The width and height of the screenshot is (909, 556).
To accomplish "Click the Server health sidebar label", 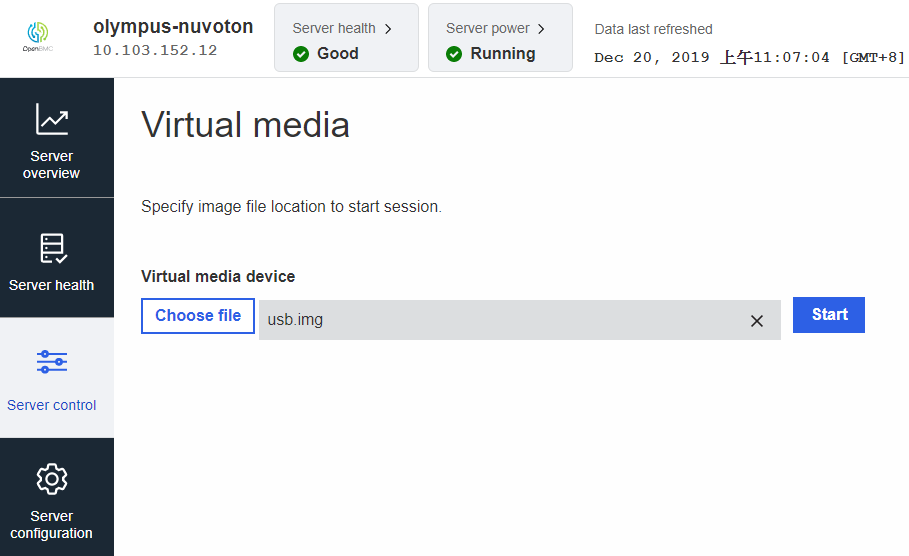I will tap(52, 285).
